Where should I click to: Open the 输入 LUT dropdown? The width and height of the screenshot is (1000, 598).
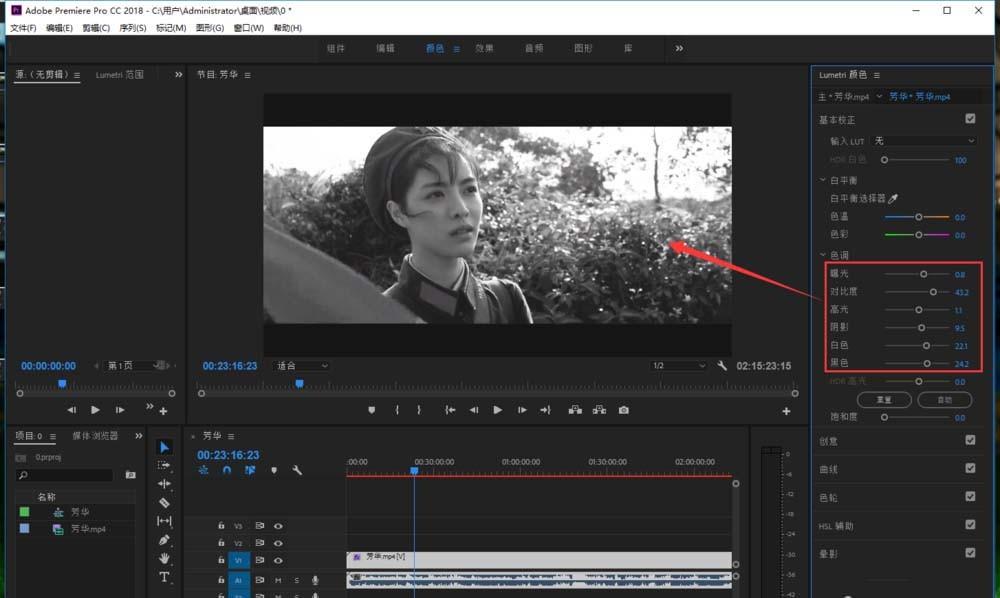(925, 140)
